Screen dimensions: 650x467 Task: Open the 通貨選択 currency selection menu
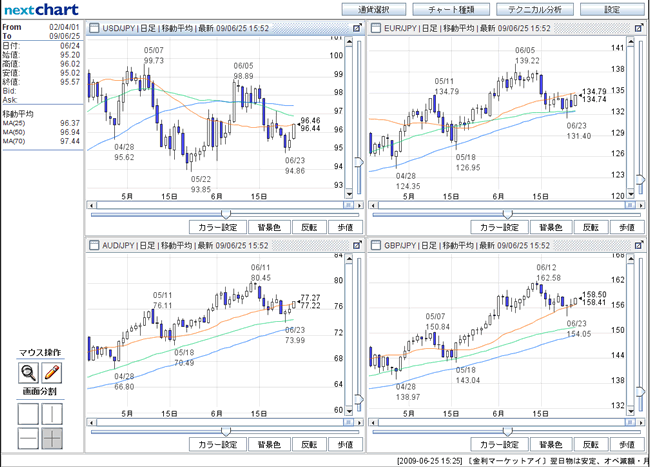(374, 10)
